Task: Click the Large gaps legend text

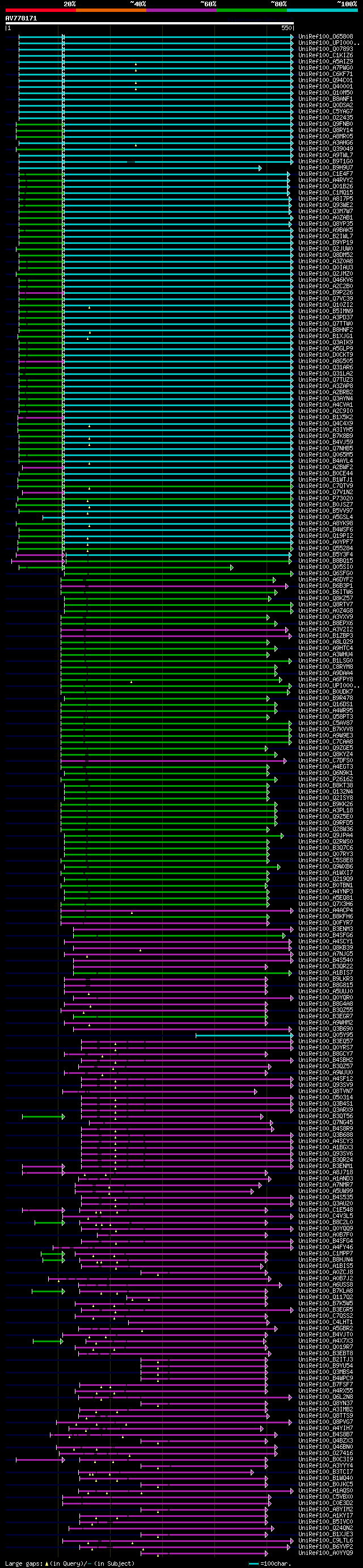Action: (x=24, y=1563)
